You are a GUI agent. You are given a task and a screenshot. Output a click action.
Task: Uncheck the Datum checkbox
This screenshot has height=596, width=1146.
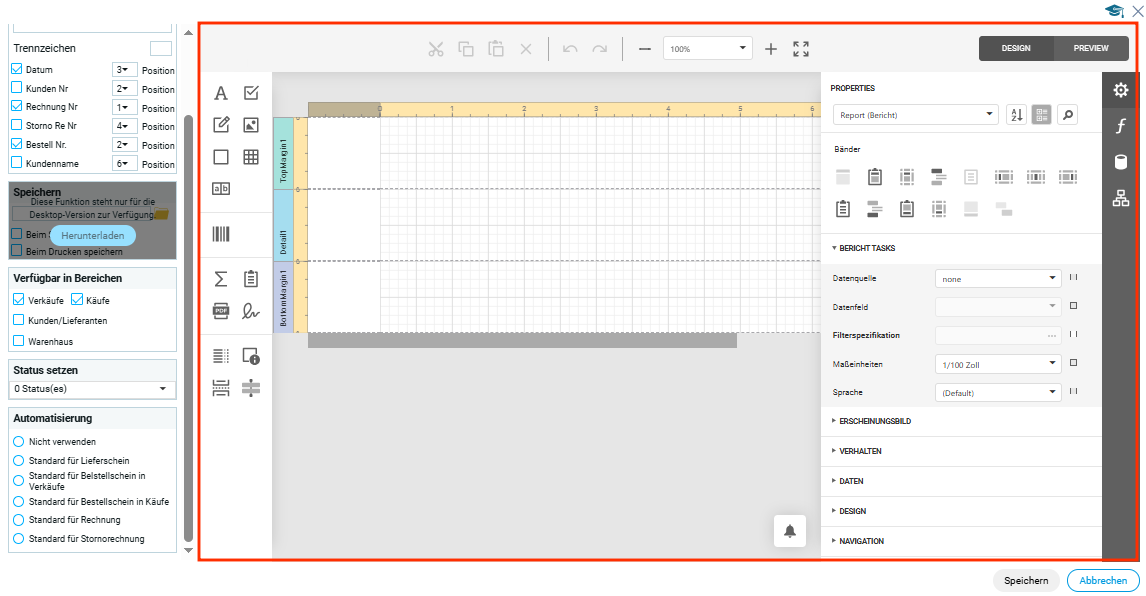(17, 70)
